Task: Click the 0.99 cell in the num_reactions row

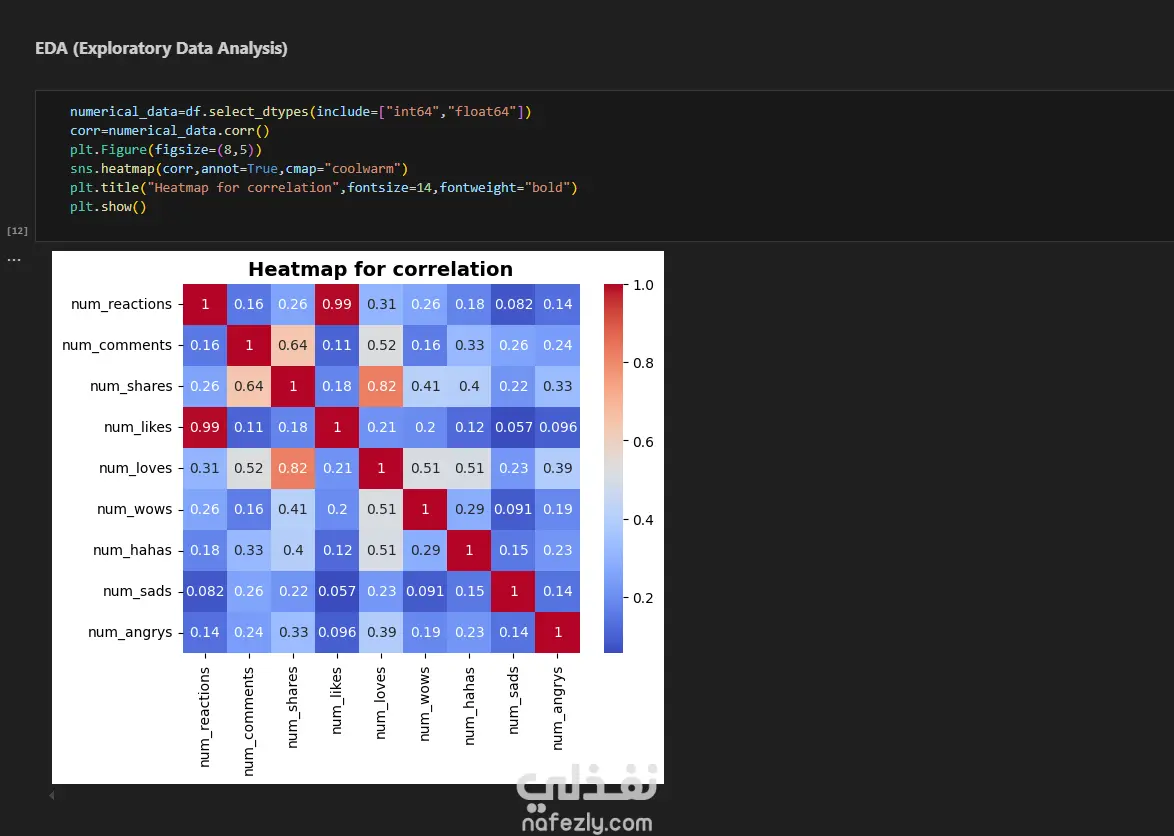Action: (x=337, y=304)
